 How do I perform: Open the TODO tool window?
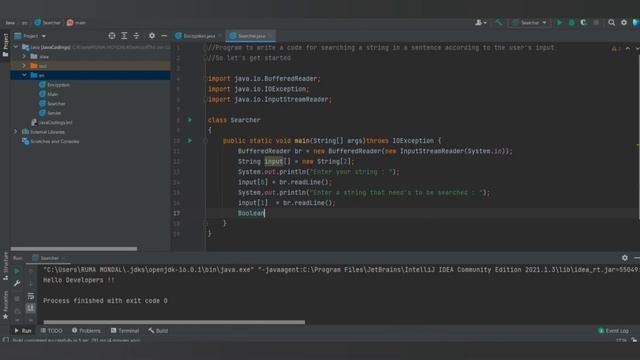pyautogui.click(x=52, y=331)
